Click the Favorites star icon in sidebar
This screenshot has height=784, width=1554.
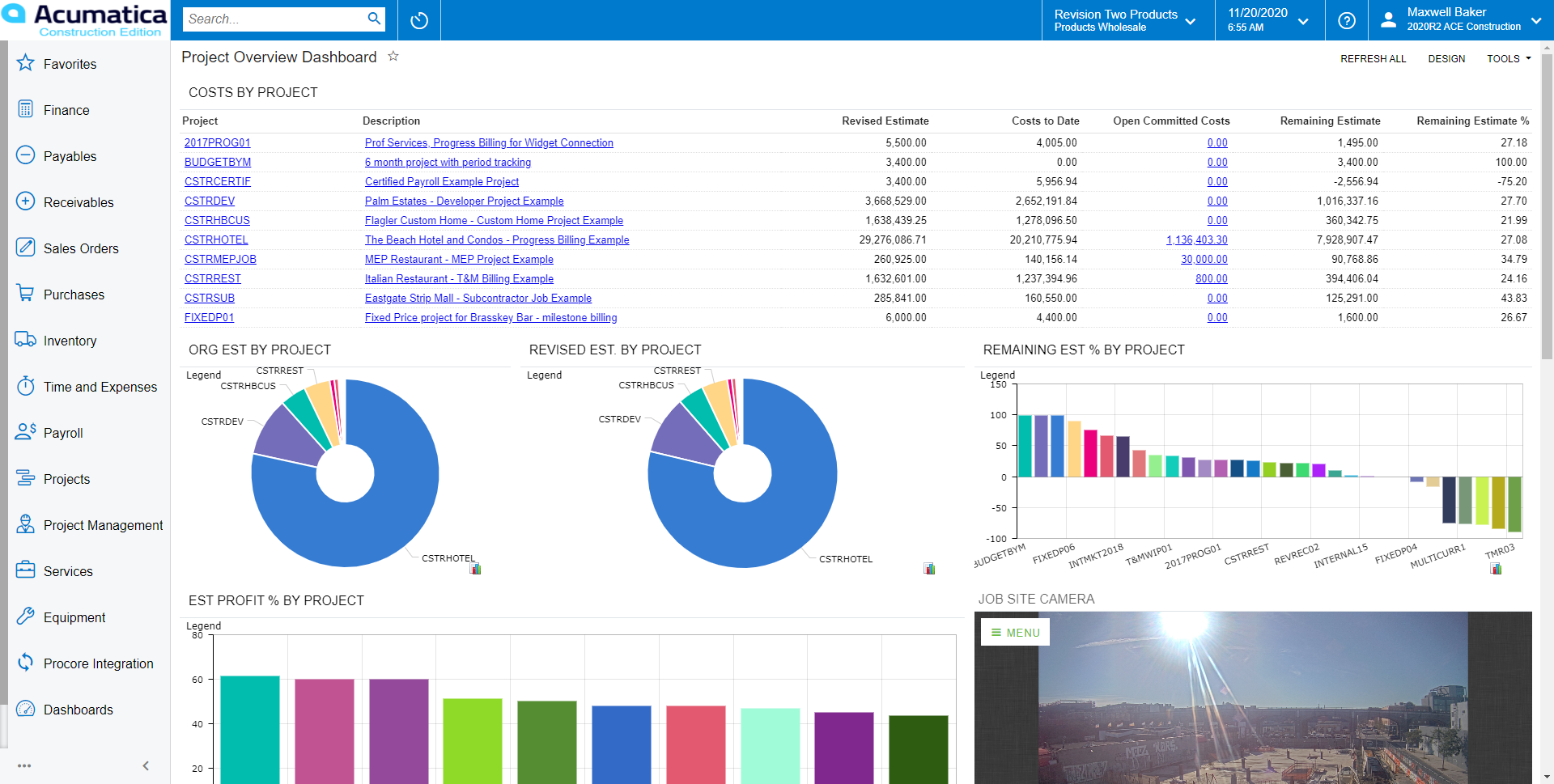26,63
